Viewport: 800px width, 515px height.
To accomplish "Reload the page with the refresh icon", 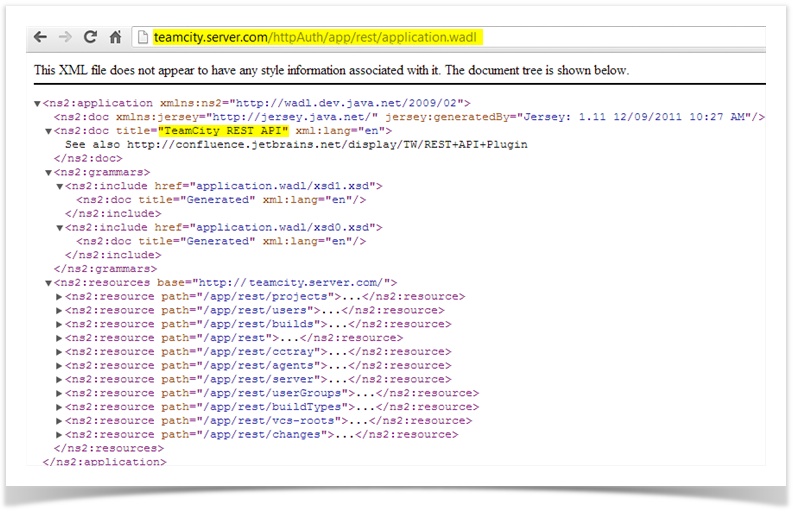I will [x=90, y=37].
